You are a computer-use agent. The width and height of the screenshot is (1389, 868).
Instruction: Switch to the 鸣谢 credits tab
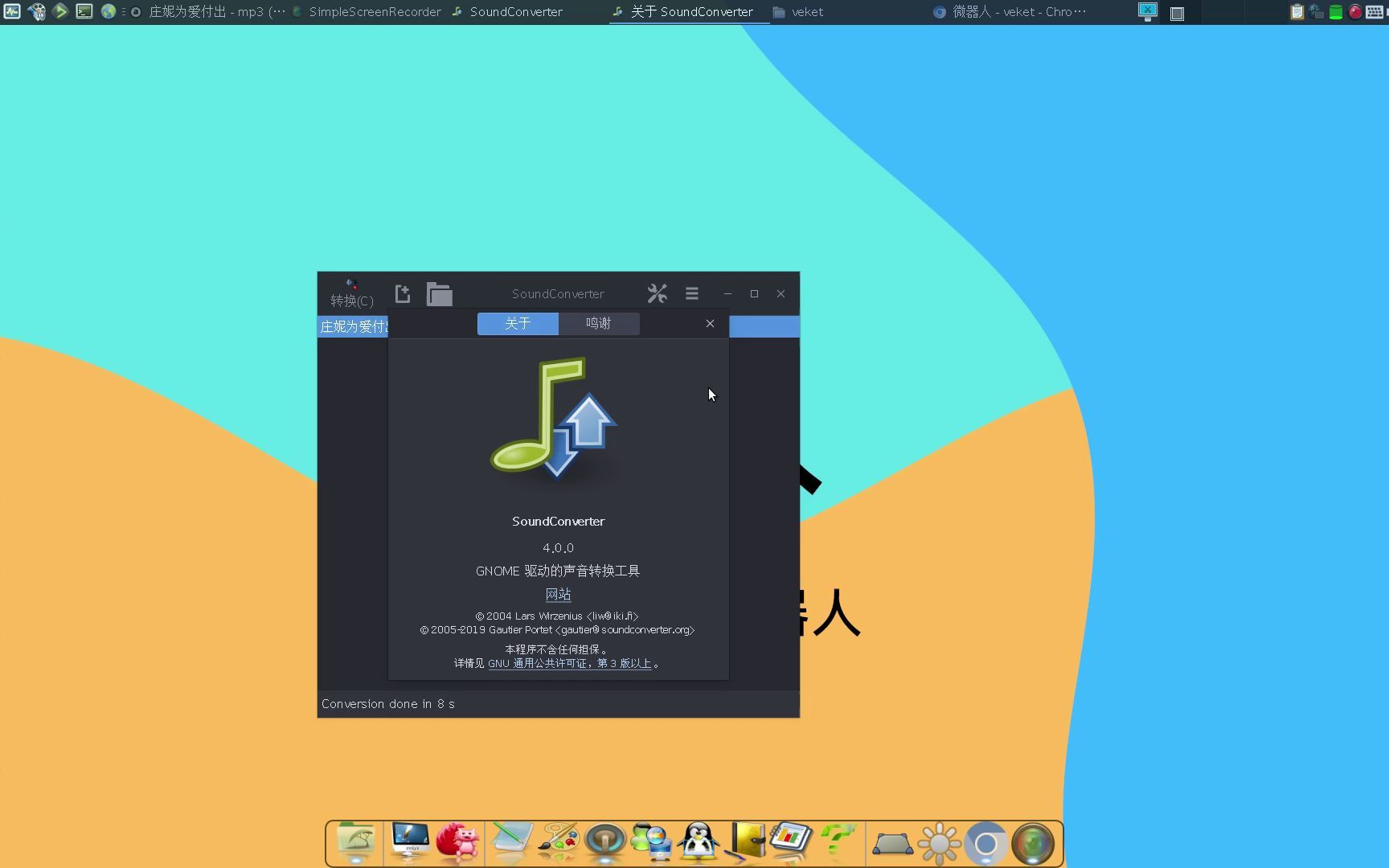point(599,324)
